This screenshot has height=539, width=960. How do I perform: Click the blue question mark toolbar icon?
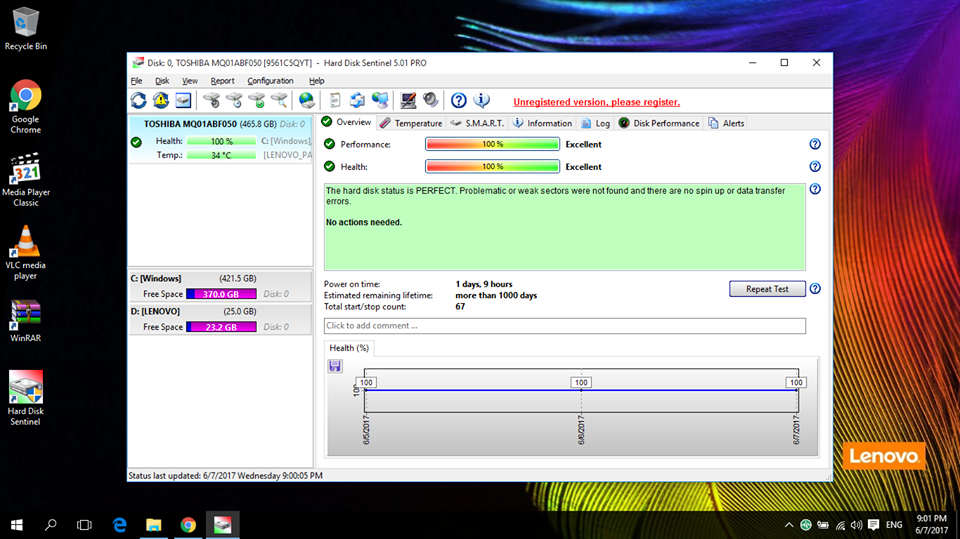click(x=458, y=100)
